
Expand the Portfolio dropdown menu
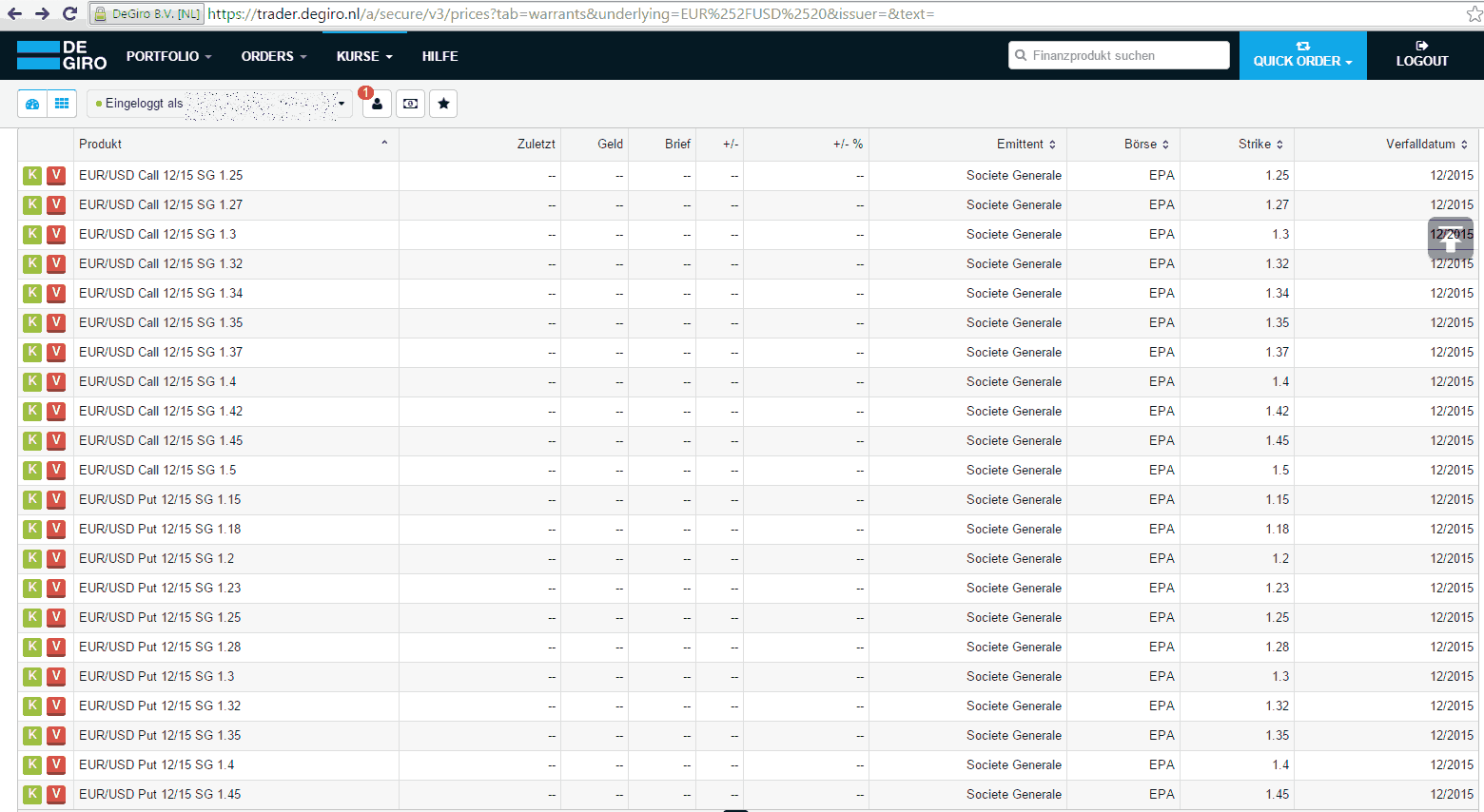point(168,56)
